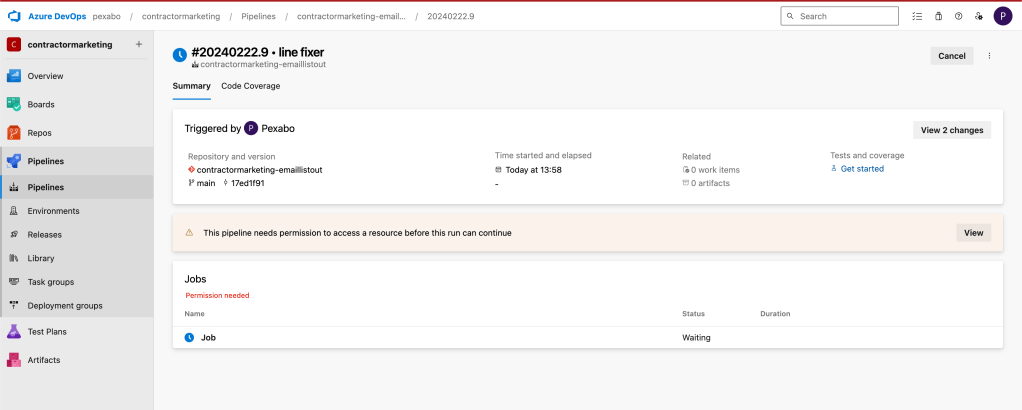This screenshot has width=1022, height=410.
Task: Click the Name column header in Jobs
Action: [194, 314]
